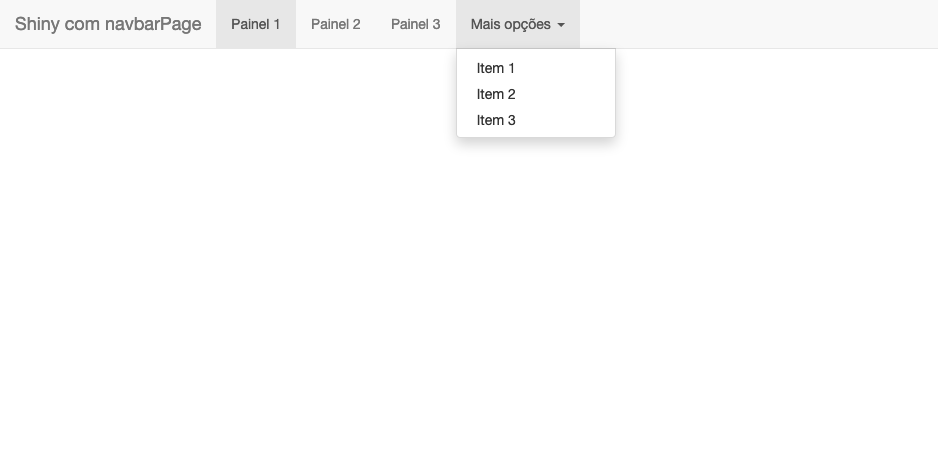Click the blank page area below the navbar
This screenshot has width=938, height=464.
[469, 300]
